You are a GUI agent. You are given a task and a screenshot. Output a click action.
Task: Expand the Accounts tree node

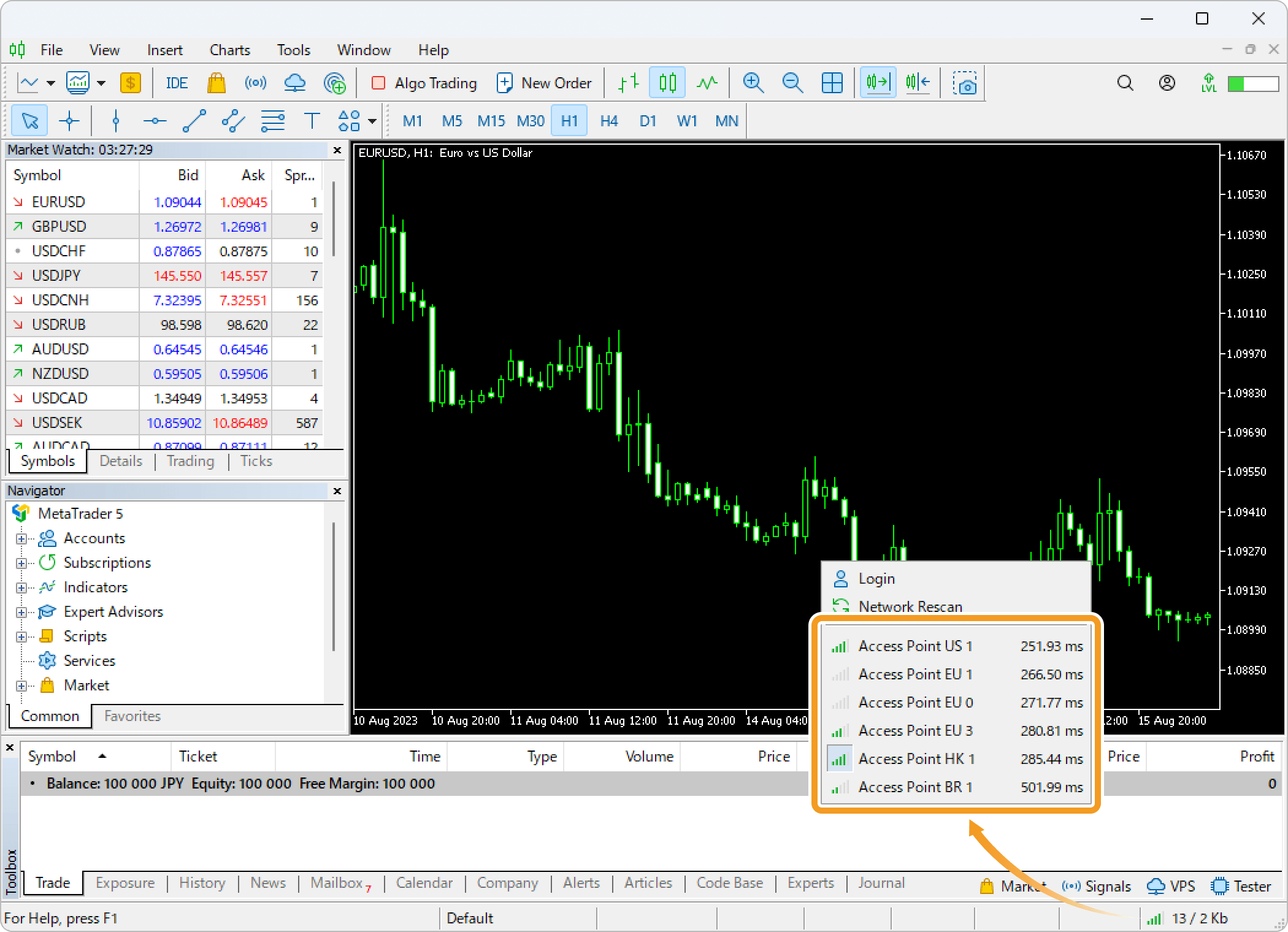coord(21,538)
